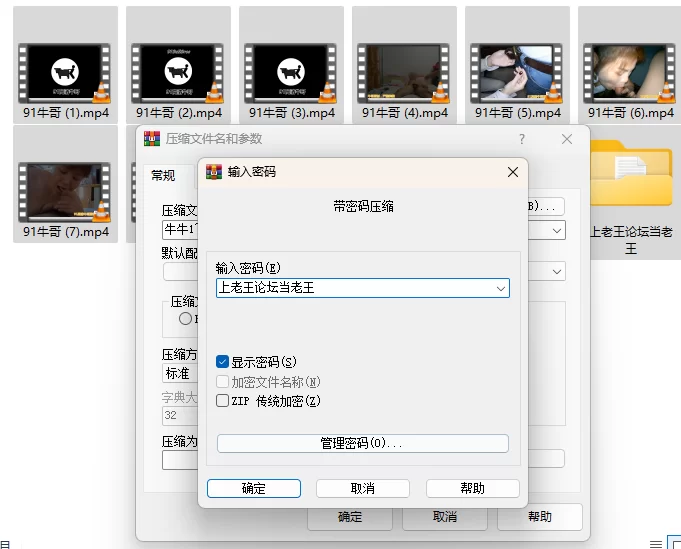Close the 压缩文件名和参数 window with X
Image resolution: width=681 pixels, height=549 pixels.
click(567, 139)
